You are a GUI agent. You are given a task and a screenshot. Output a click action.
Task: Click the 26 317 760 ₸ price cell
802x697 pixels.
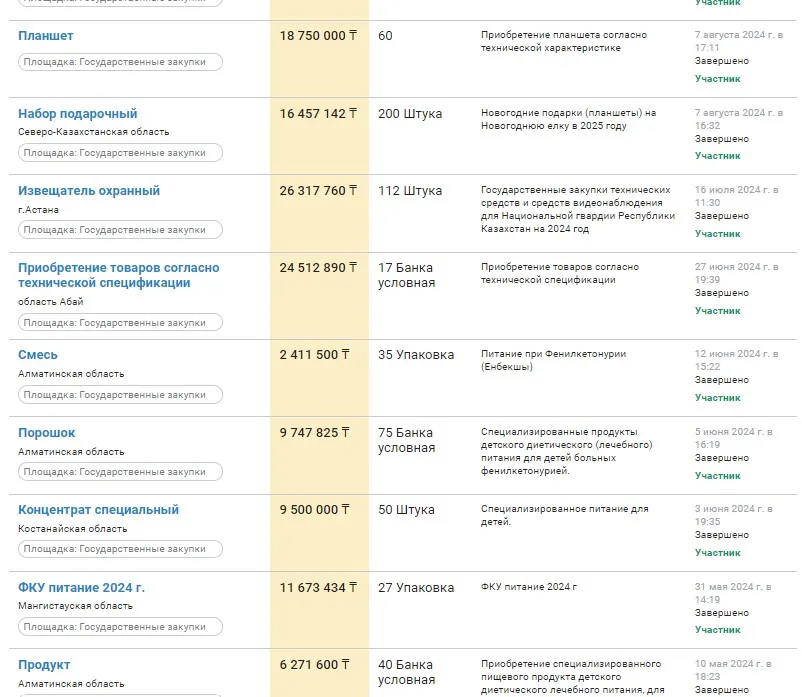[x=318, y=191]
